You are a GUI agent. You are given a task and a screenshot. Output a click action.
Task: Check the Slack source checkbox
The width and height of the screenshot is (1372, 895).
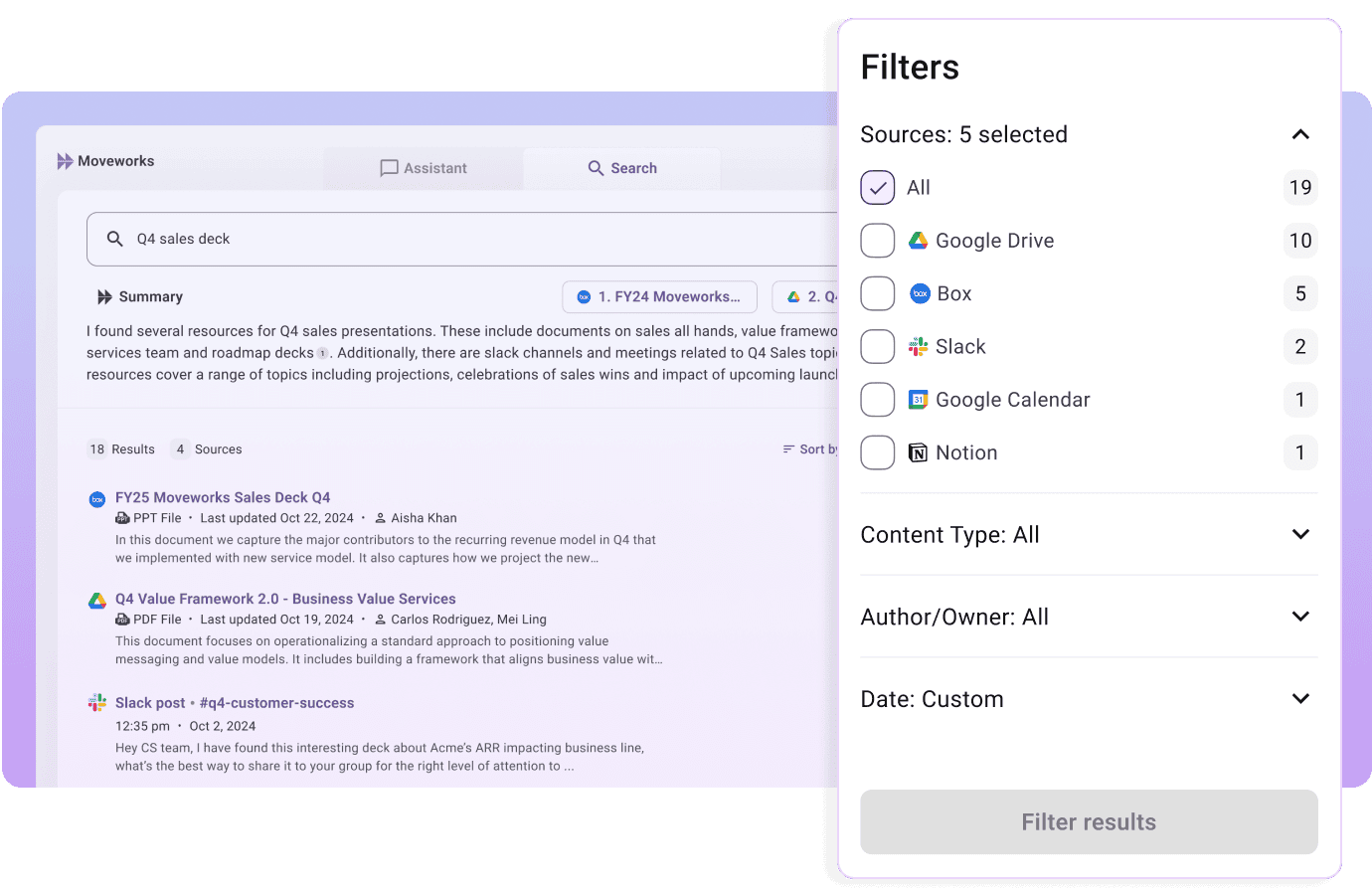click(x=877, y=346)
